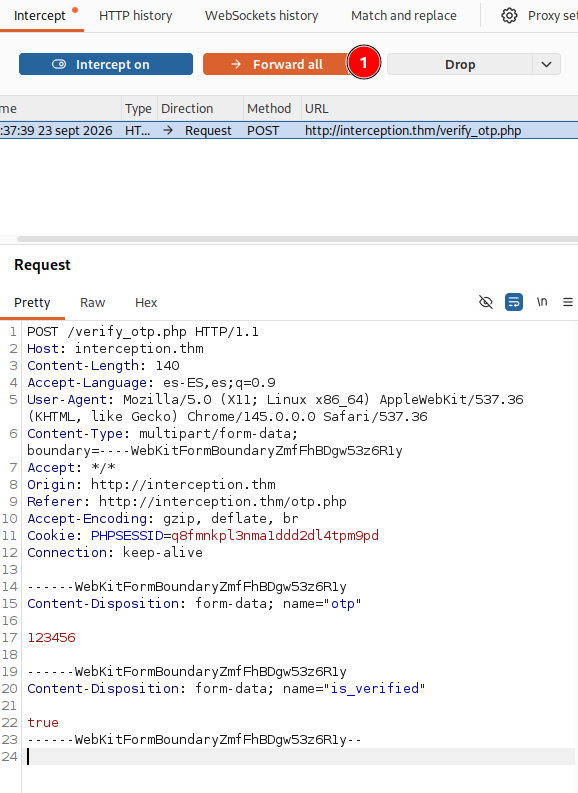Click the is_verified value true
The image size is (578, 793).
[x=43, y=722]
